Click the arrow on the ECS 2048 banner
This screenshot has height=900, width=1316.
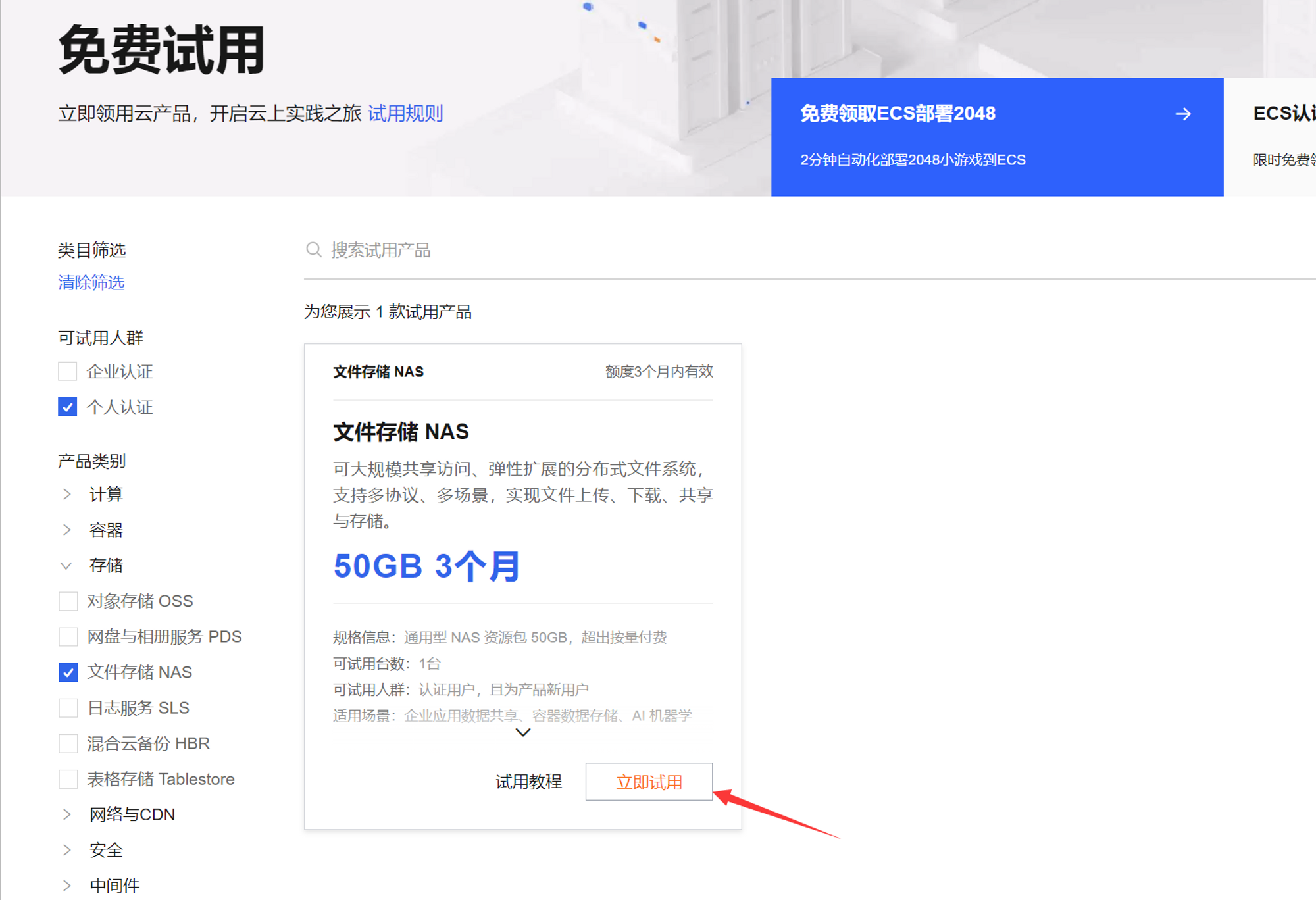[1184, 114]
